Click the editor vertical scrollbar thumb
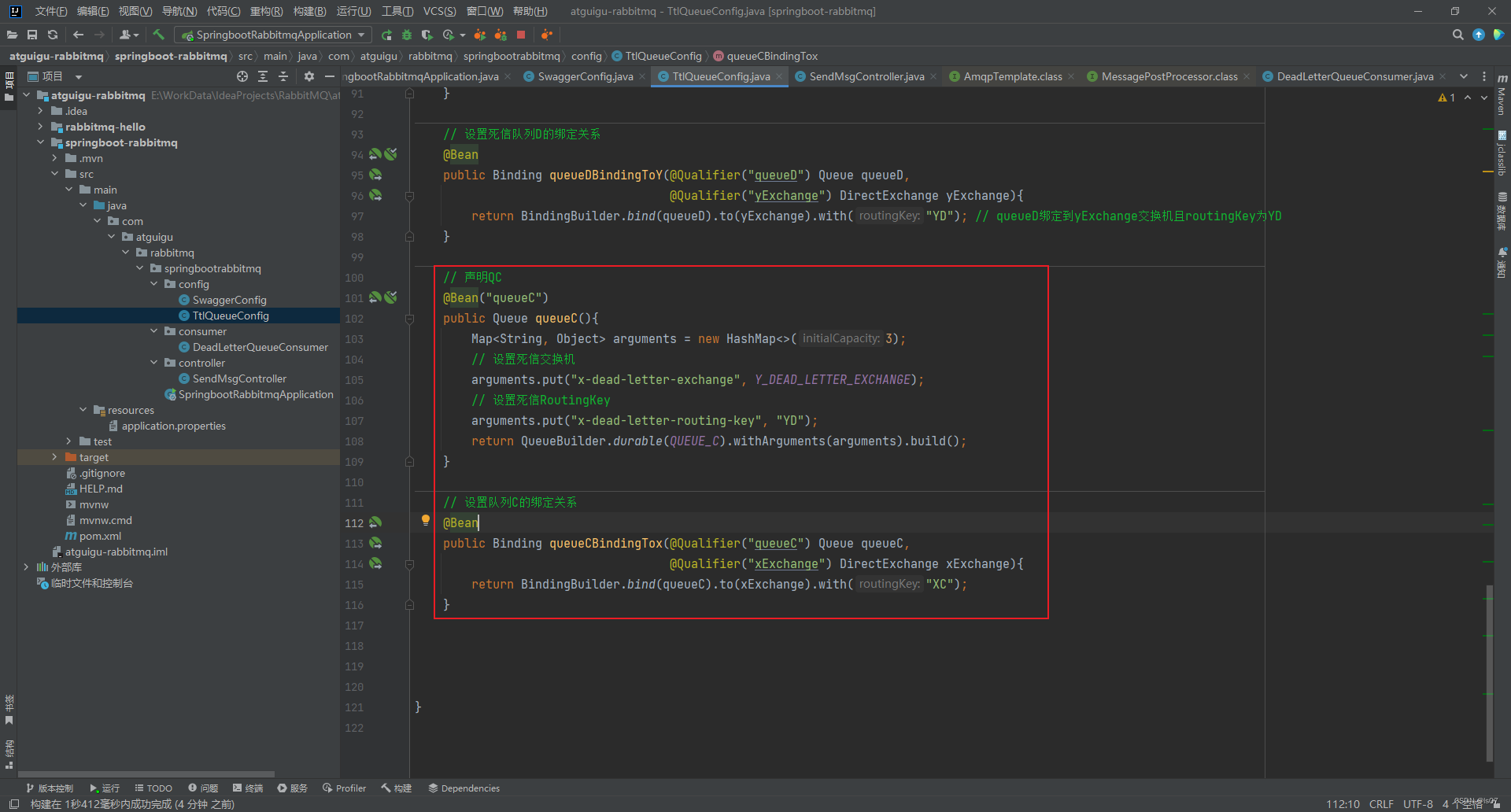The image size is (1511, 812). coord(1489,673)
